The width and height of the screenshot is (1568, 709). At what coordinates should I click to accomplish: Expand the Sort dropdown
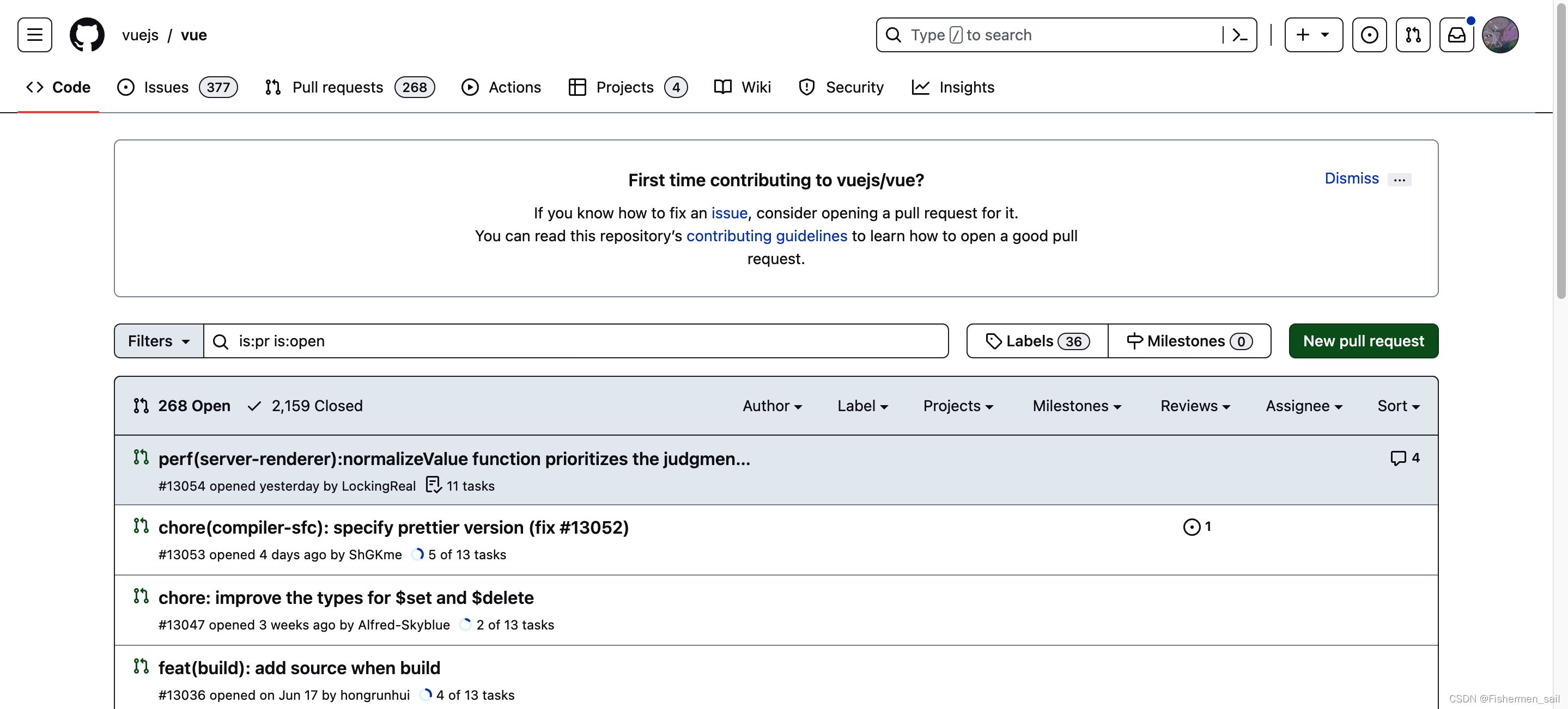(1398, 406)
